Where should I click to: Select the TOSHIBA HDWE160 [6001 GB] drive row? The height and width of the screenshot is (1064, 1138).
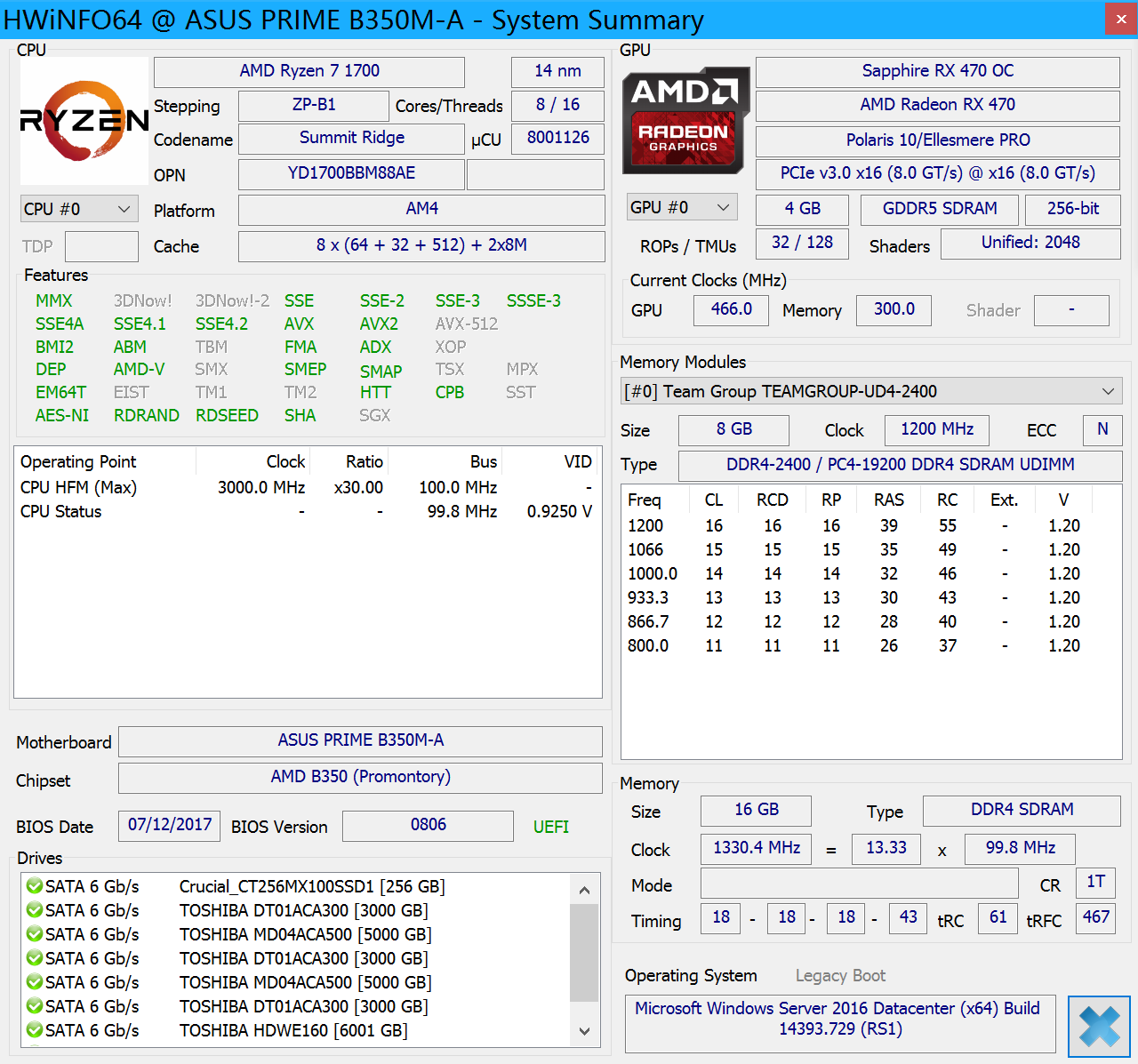[x=294, y=1030]
